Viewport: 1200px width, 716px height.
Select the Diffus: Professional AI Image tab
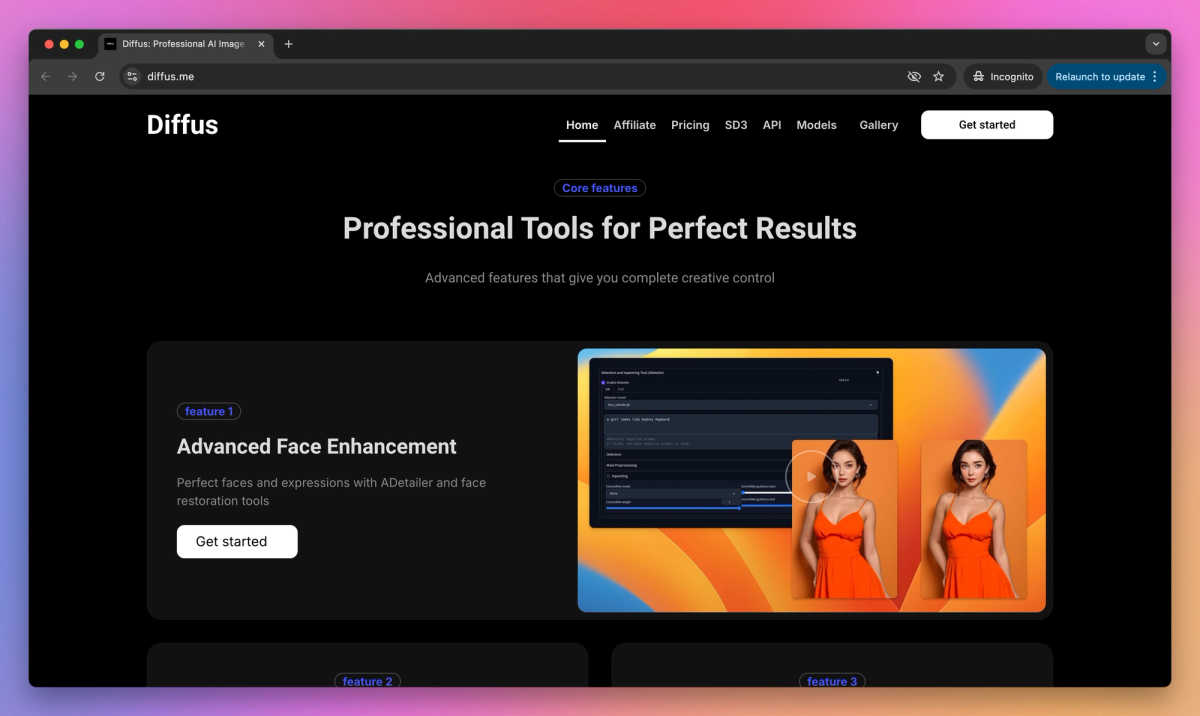185,44
